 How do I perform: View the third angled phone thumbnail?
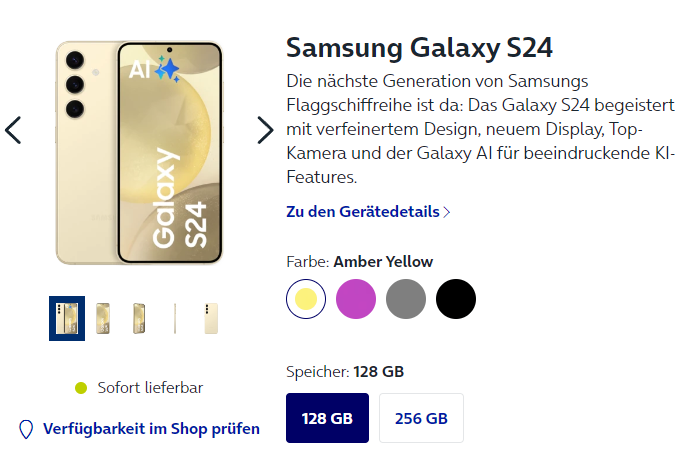pyautogui.click(x=139, y=318)
